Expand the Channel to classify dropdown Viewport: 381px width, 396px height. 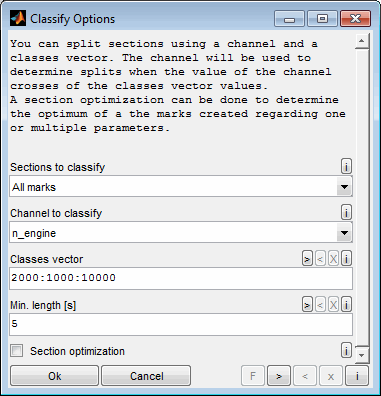[344, 233]
